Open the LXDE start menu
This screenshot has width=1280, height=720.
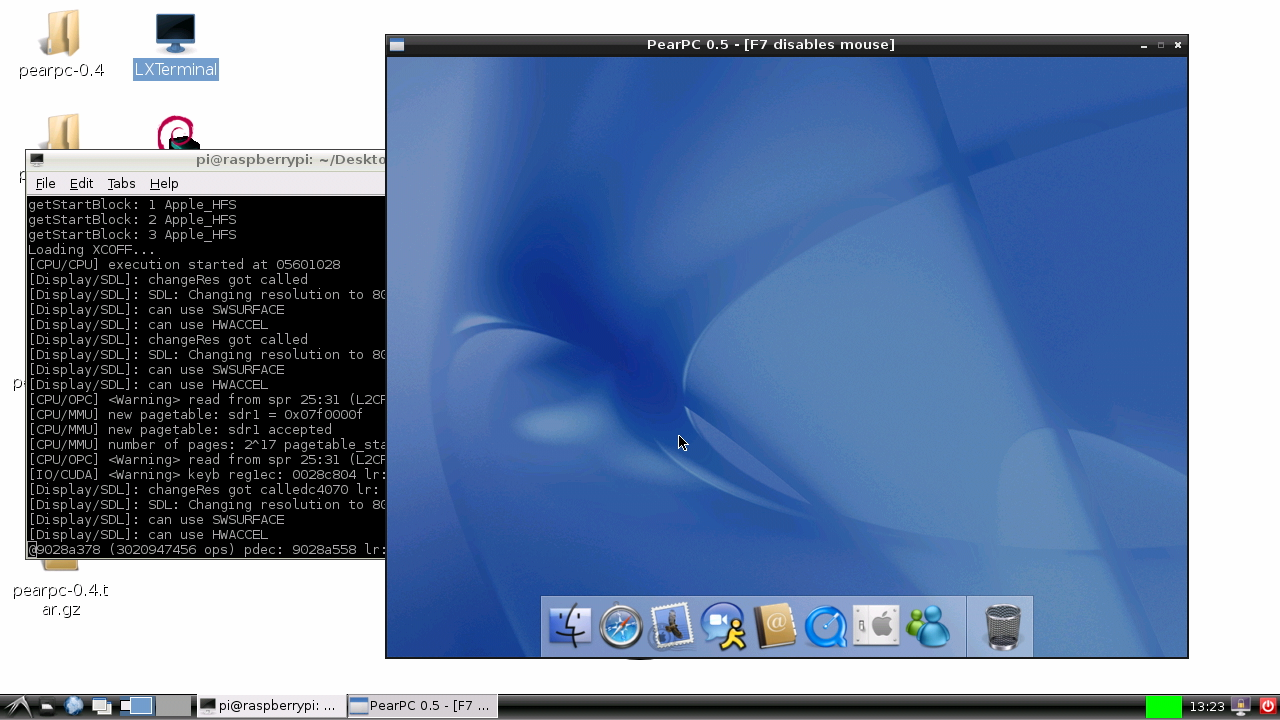pos(17,706)
